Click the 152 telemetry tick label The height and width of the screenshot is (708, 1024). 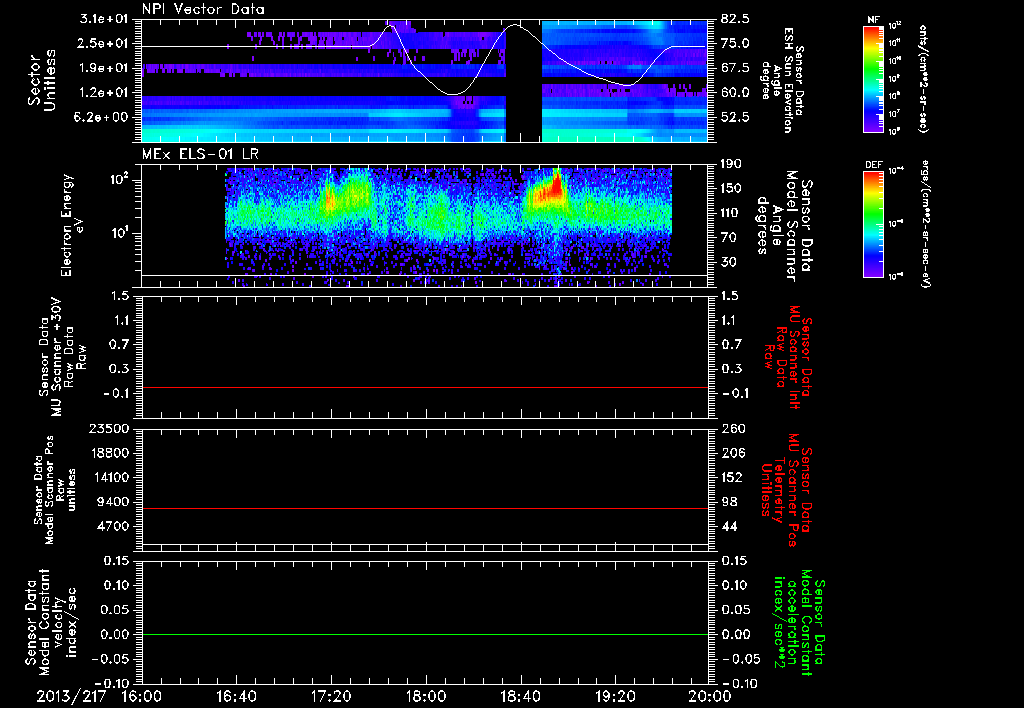pos(731,477)
